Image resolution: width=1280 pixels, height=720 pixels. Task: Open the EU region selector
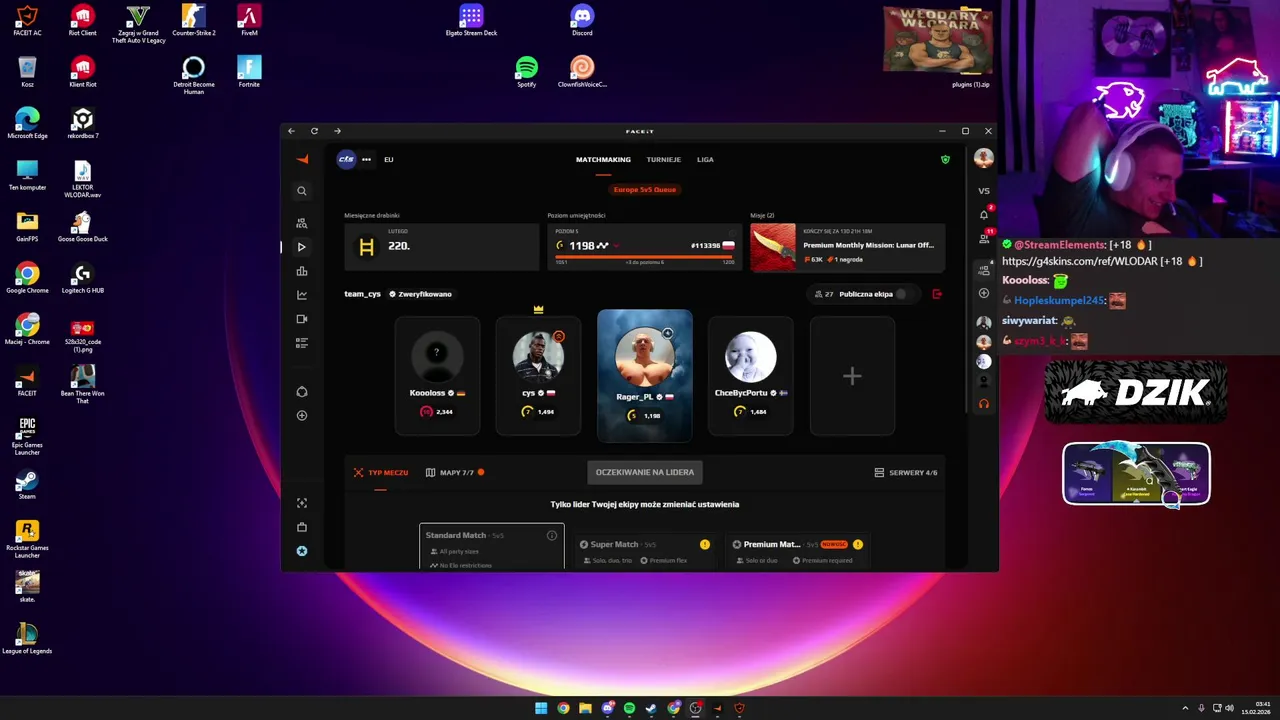coord(389,159)
